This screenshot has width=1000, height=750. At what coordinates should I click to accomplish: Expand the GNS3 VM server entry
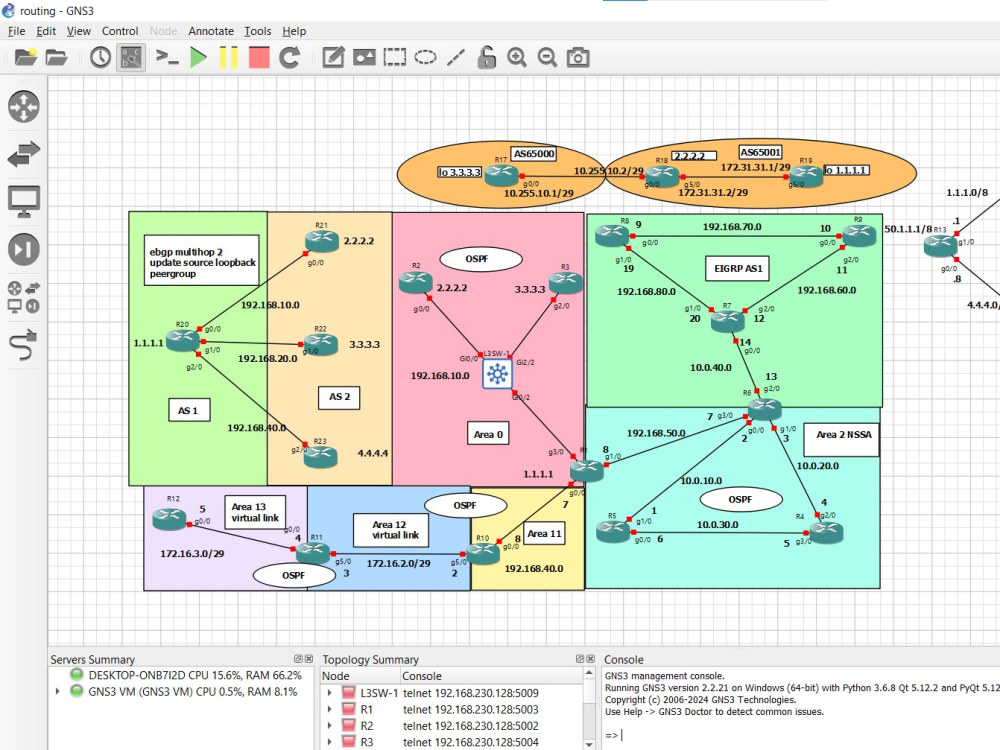pyautogui.click(x=57, y=691)
